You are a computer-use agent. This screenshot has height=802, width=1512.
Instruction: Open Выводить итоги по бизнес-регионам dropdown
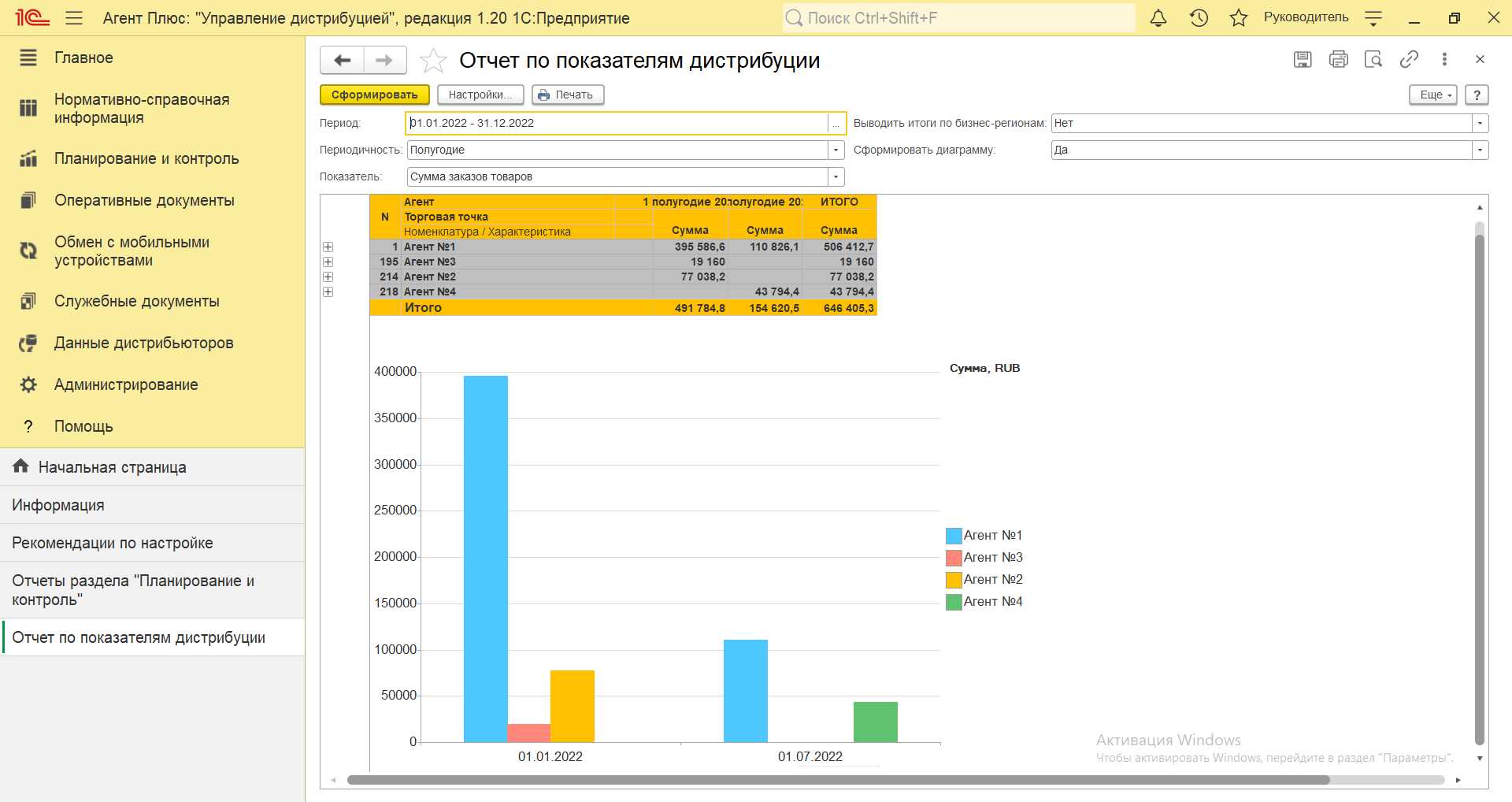tap(1480, 123)
